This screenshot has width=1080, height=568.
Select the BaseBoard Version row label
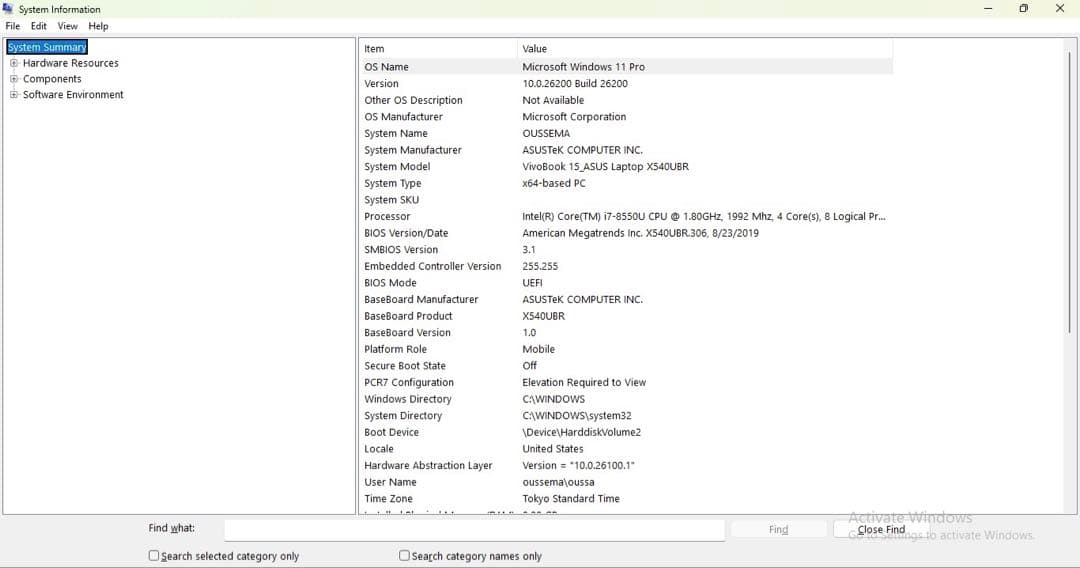407,332
